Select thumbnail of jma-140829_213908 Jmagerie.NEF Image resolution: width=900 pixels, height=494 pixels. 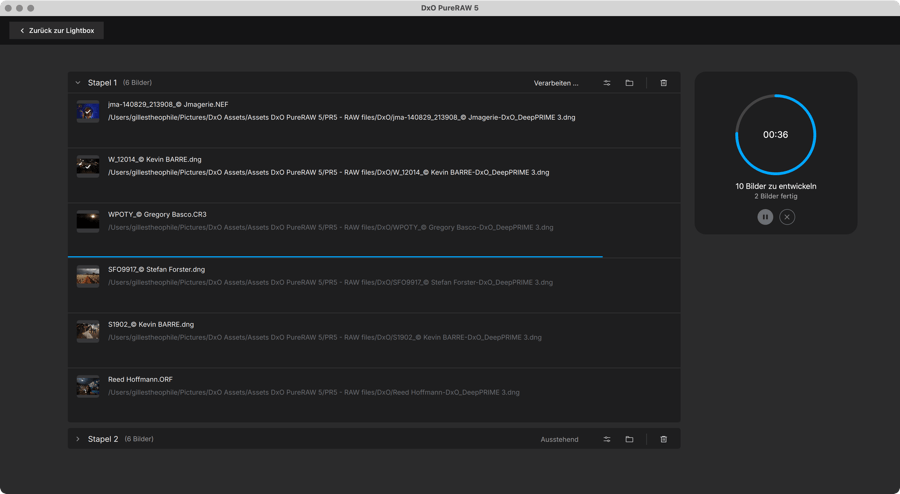(x=88, y=111)
